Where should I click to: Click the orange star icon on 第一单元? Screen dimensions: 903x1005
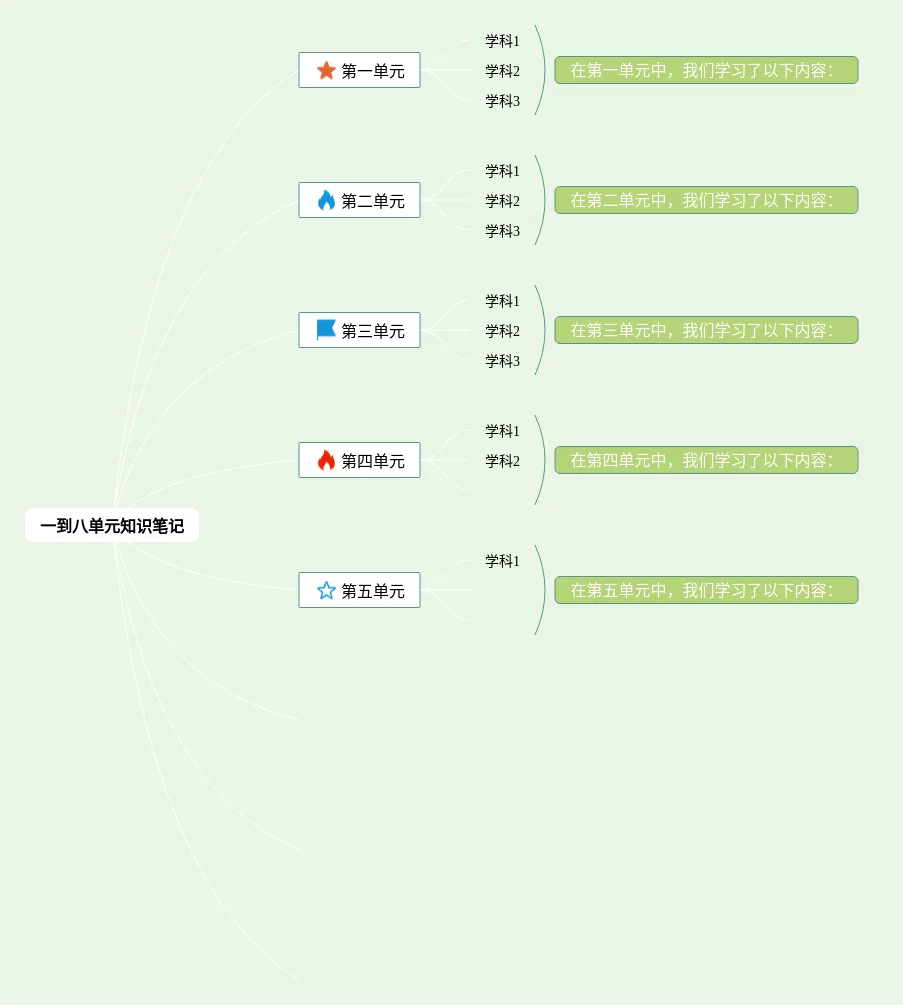[326, 71]
